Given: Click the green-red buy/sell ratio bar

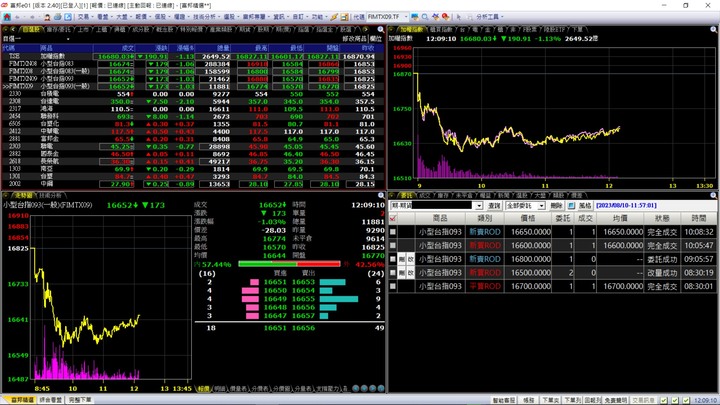Looking at the screenshot, I should point(289,264).
